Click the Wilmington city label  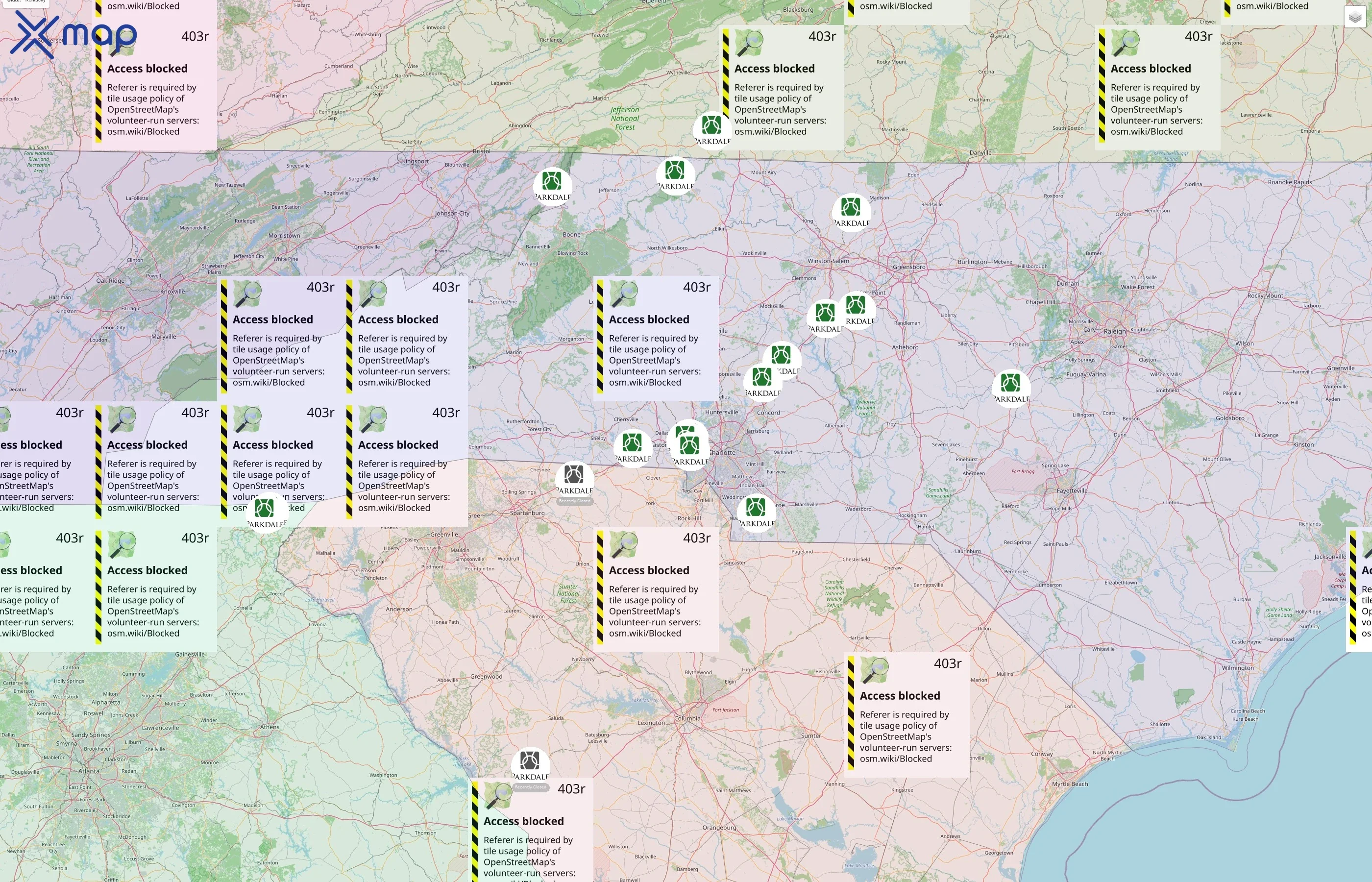tap(1237, 668)
